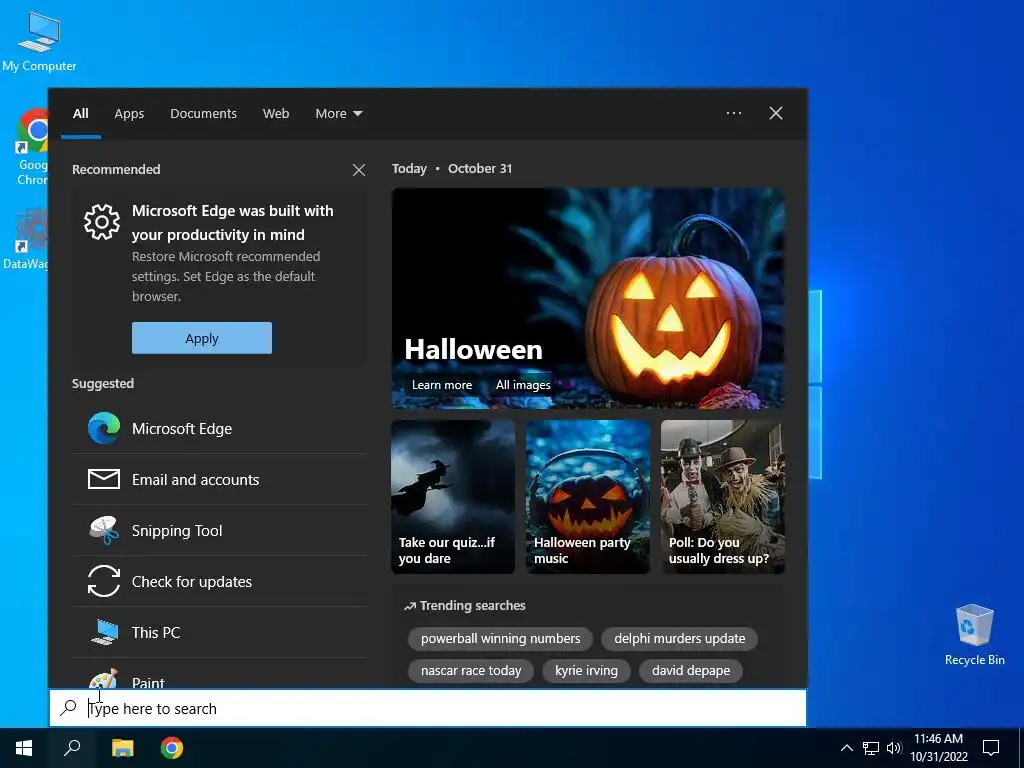Open Paint from the suggested apps
The height and width of the screenshot is (768, 1024).
click(x=220, y=674)
